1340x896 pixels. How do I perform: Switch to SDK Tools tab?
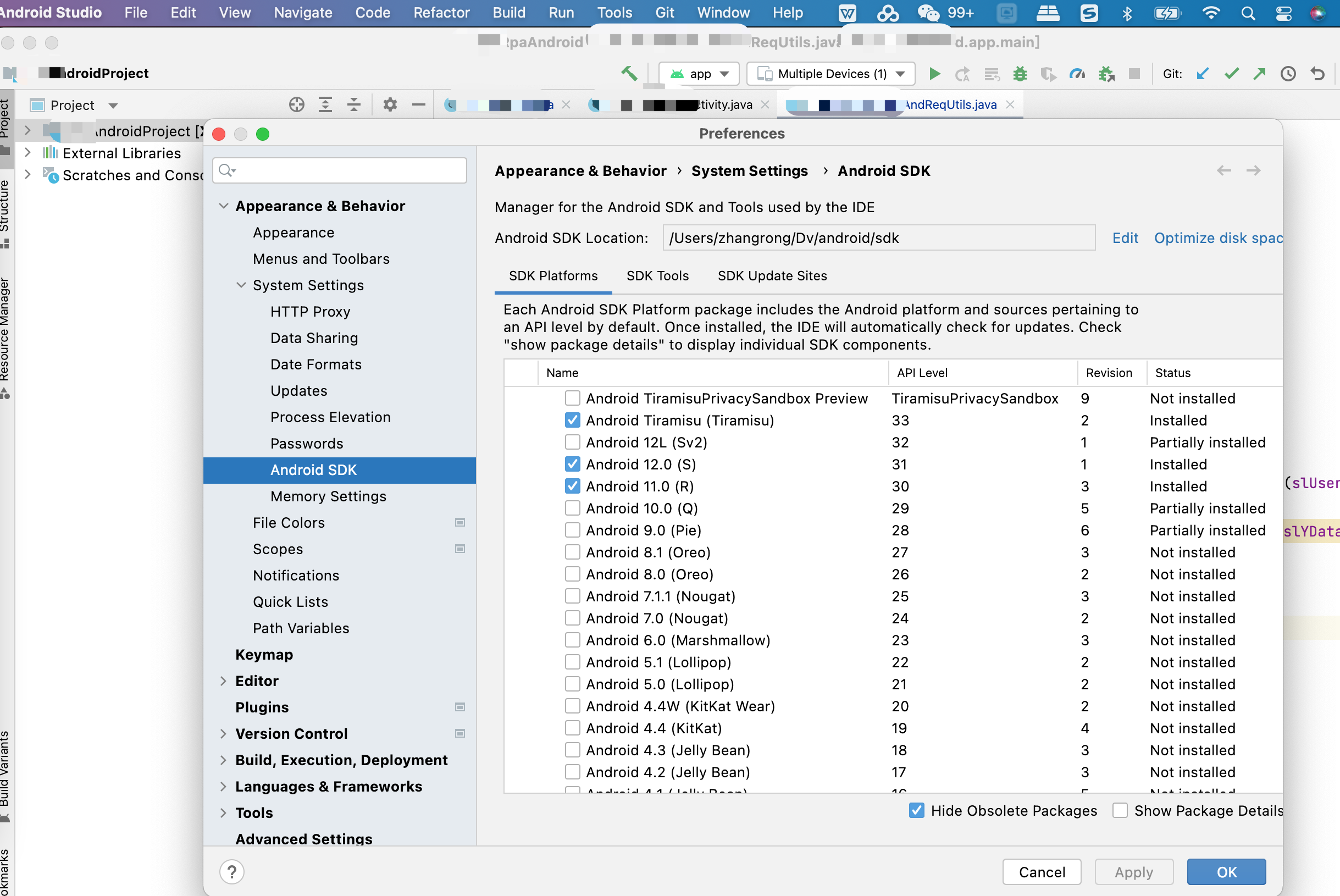tap(657, 275)
